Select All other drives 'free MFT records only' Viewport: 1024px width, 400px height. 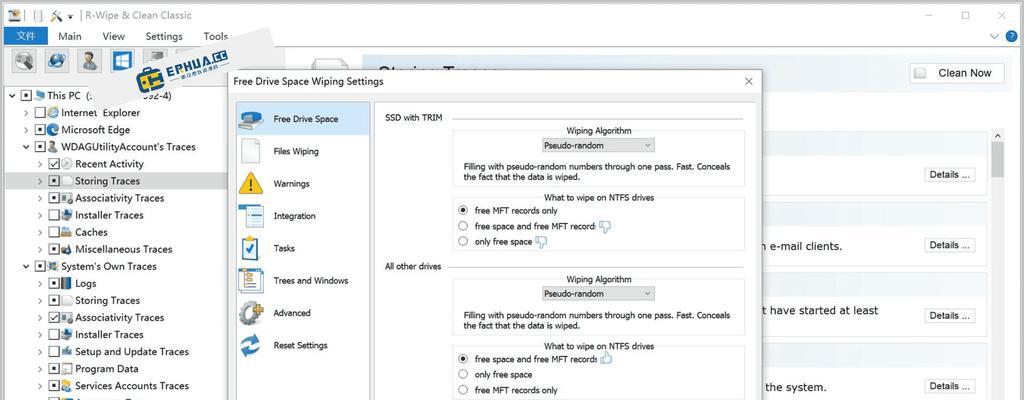pyautogui.click(x=463, y=390)
